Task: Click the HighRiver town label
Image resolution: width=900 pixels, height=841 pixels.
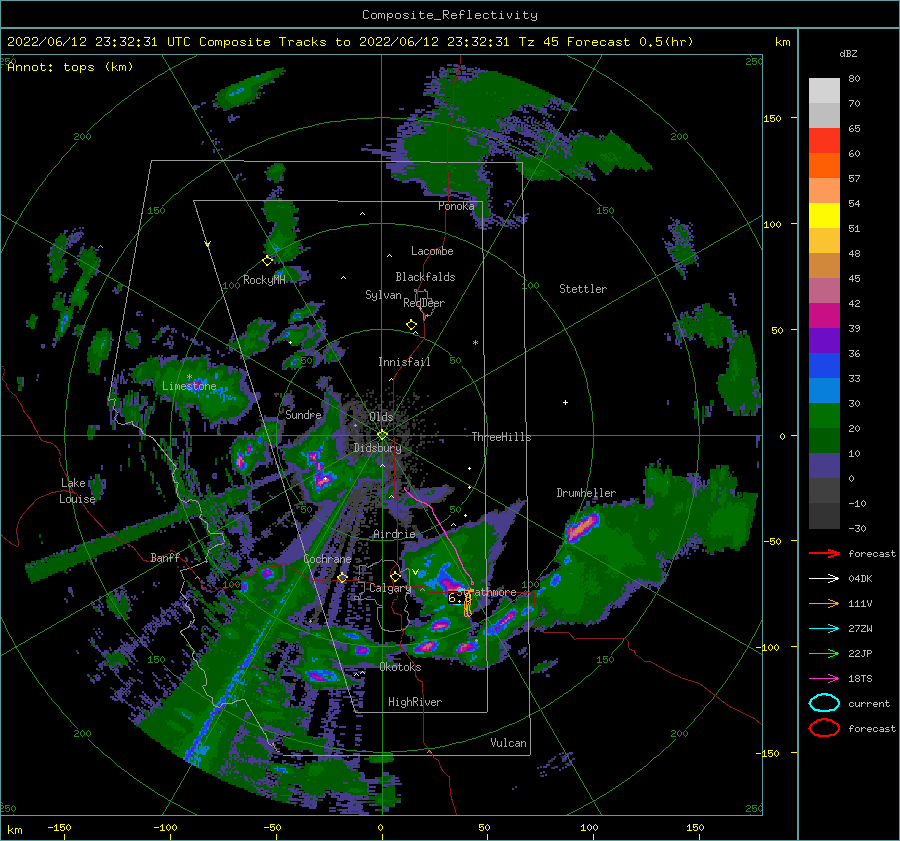Action: pyautogui.click(x=415, y=702)
